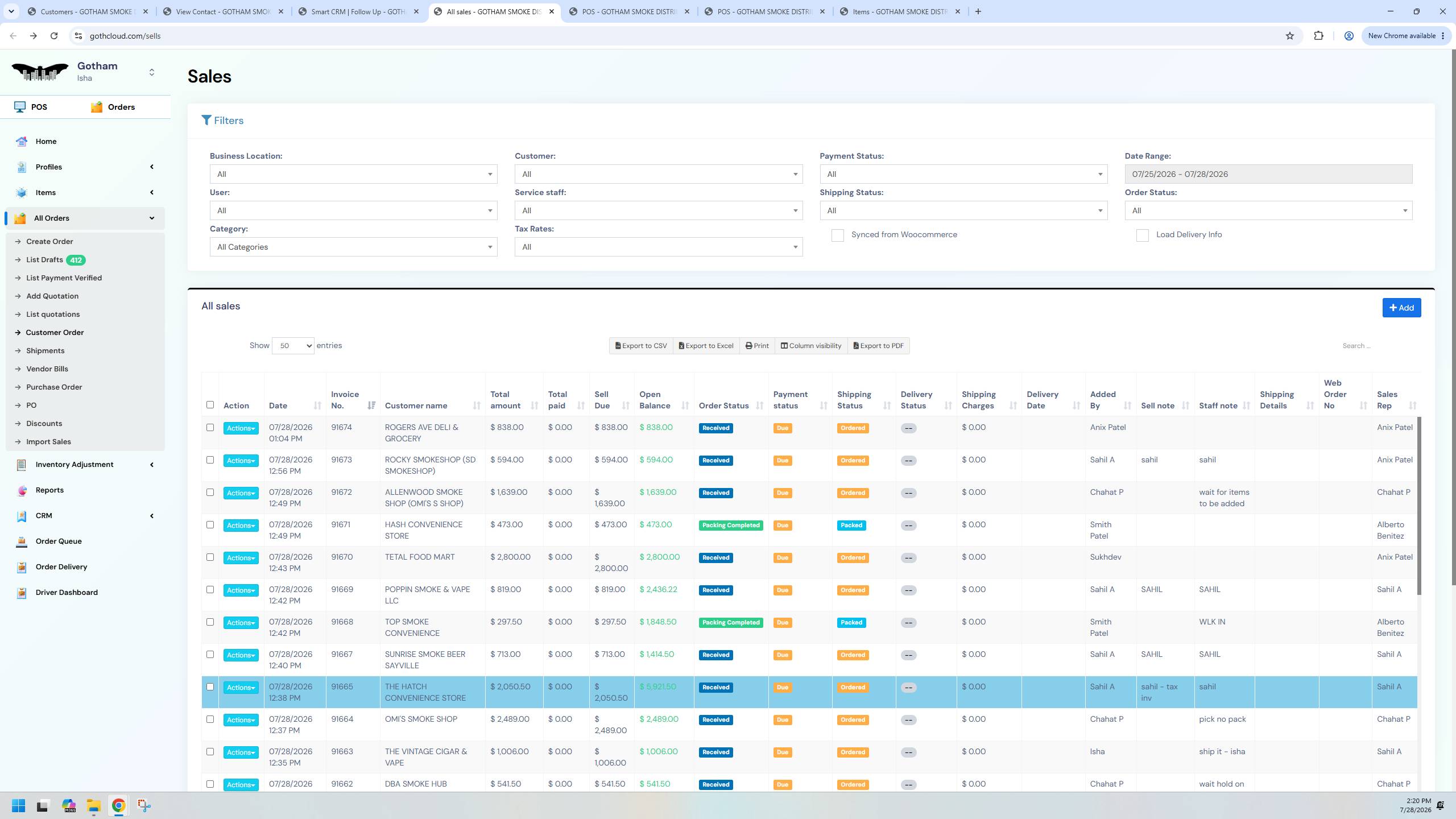Check the Load Delivery Info box
Viewport: 1456px width, 819px height.
(x=1142, y=235)
